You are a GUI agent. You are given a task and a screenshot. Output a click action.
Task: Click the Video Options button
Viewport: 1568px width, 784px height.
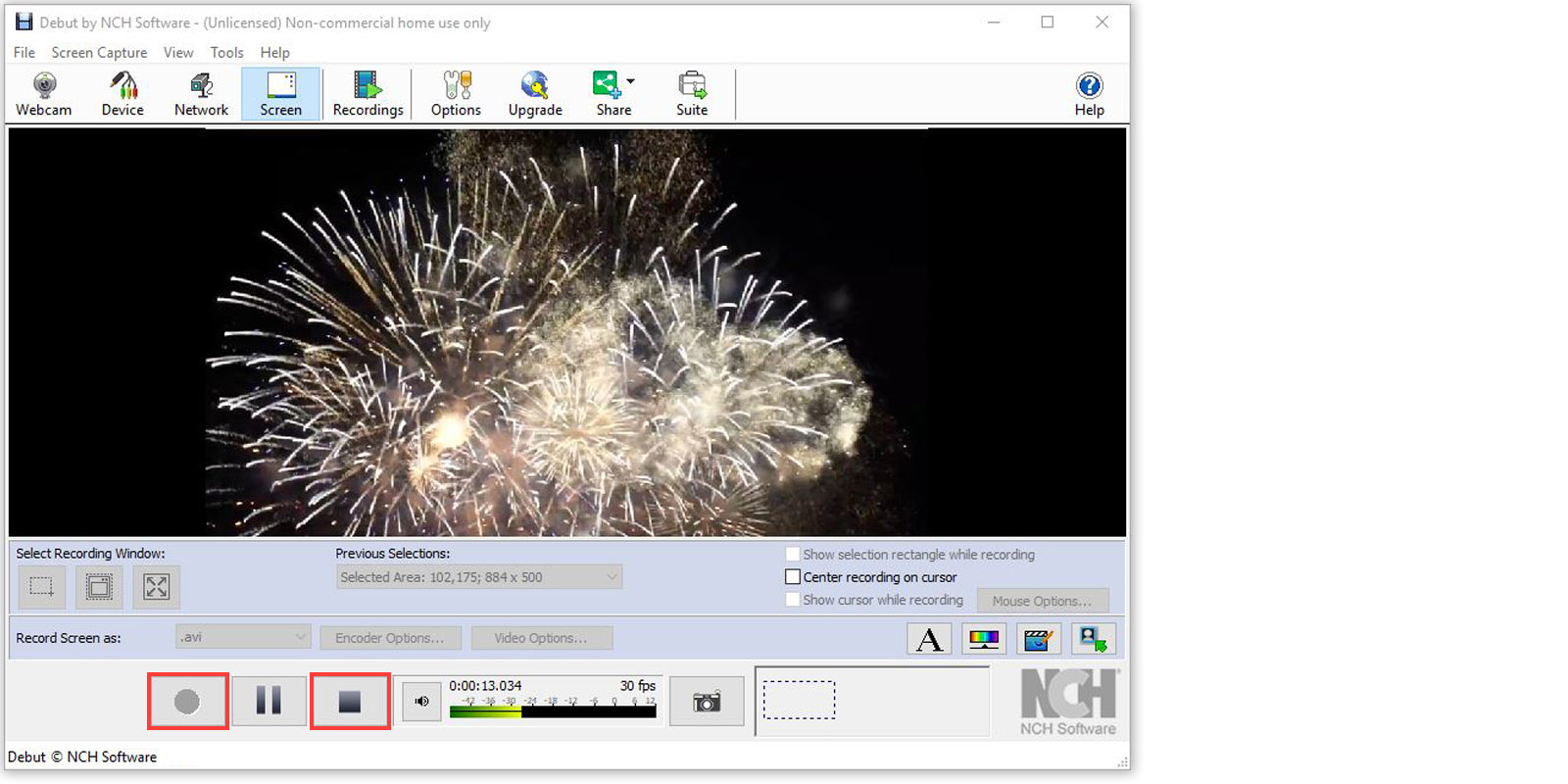(x=541, y=638)
